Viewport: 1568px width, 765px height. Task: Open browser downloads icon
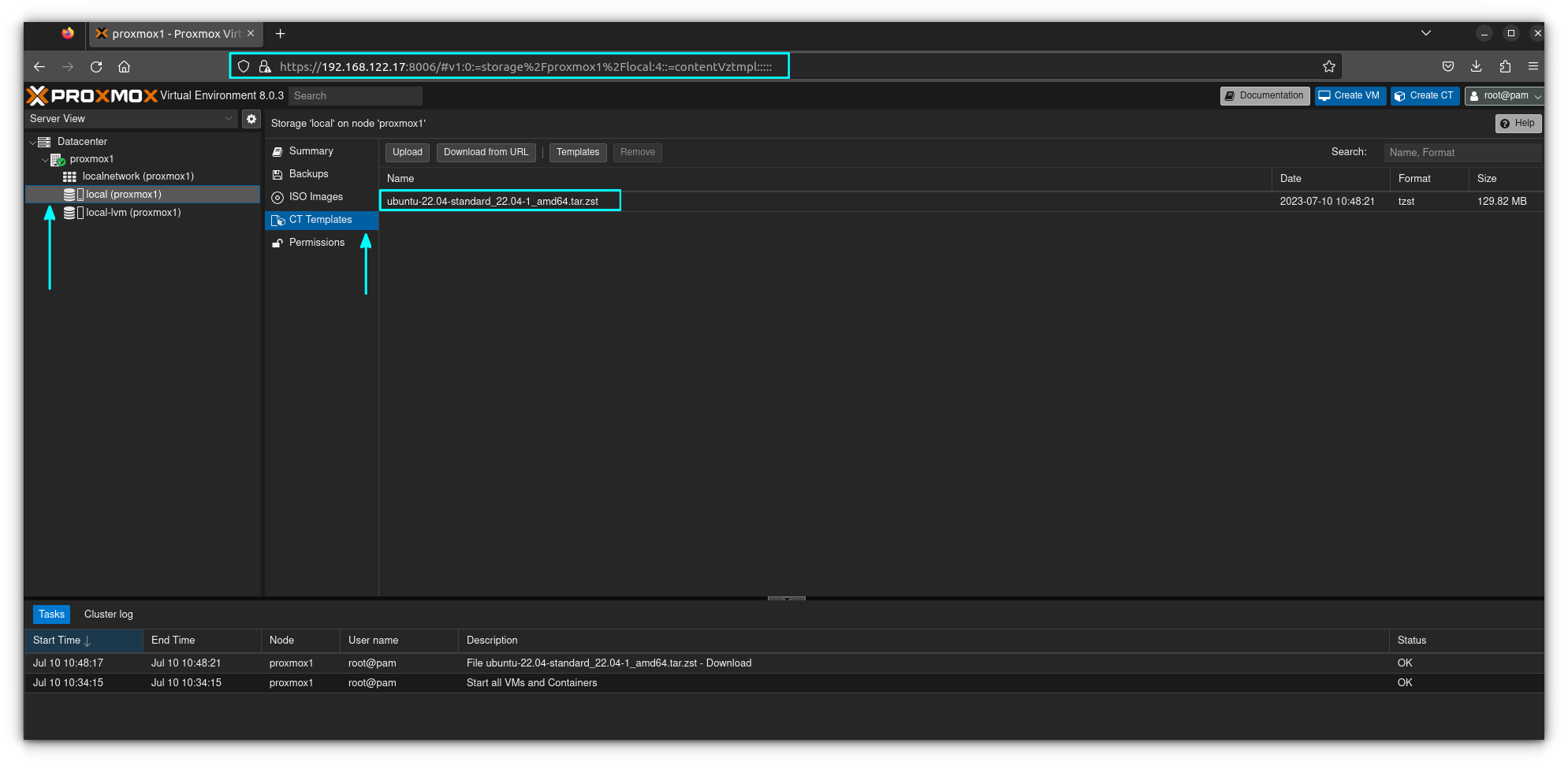(1477, 66)
